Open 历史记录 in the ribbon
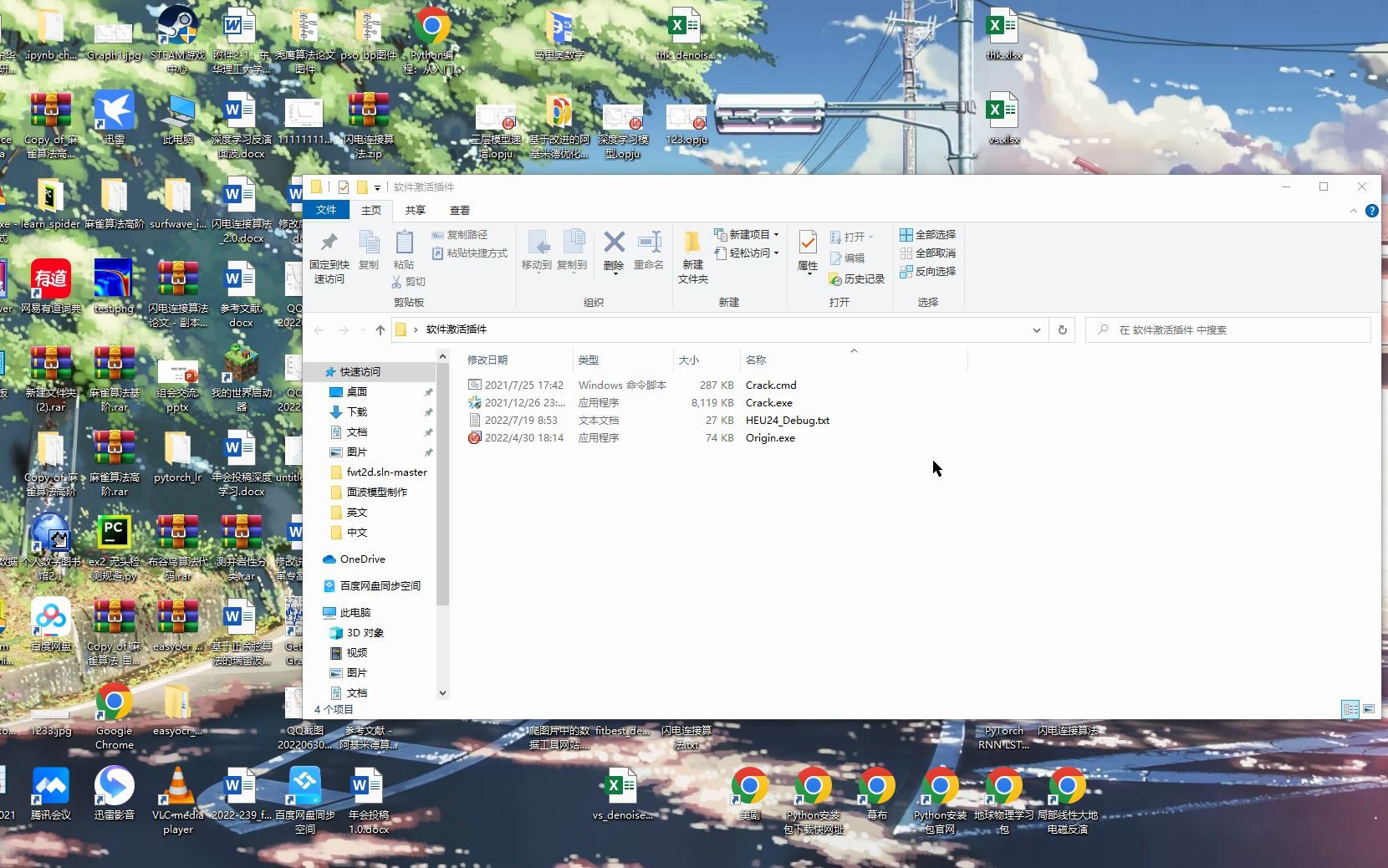 (x=856, y=279)
